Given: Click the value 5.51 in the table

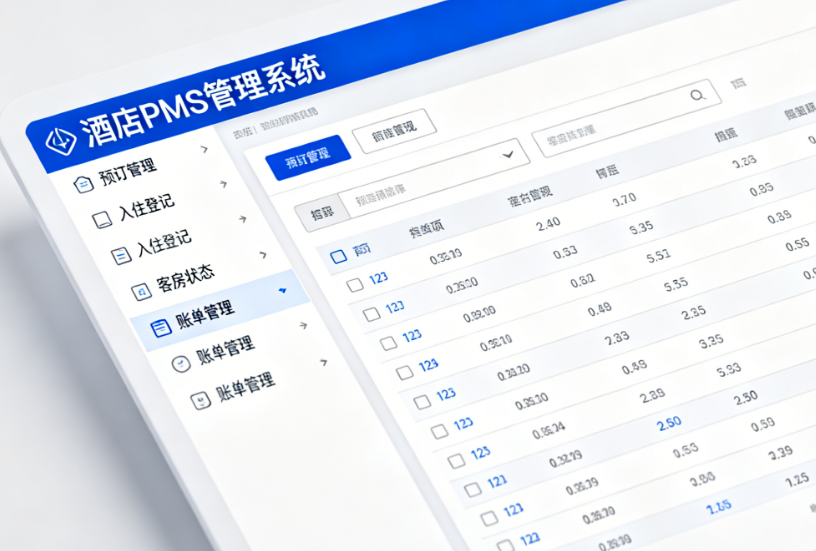Looking at the screenshot, I should tap(658, 255).
